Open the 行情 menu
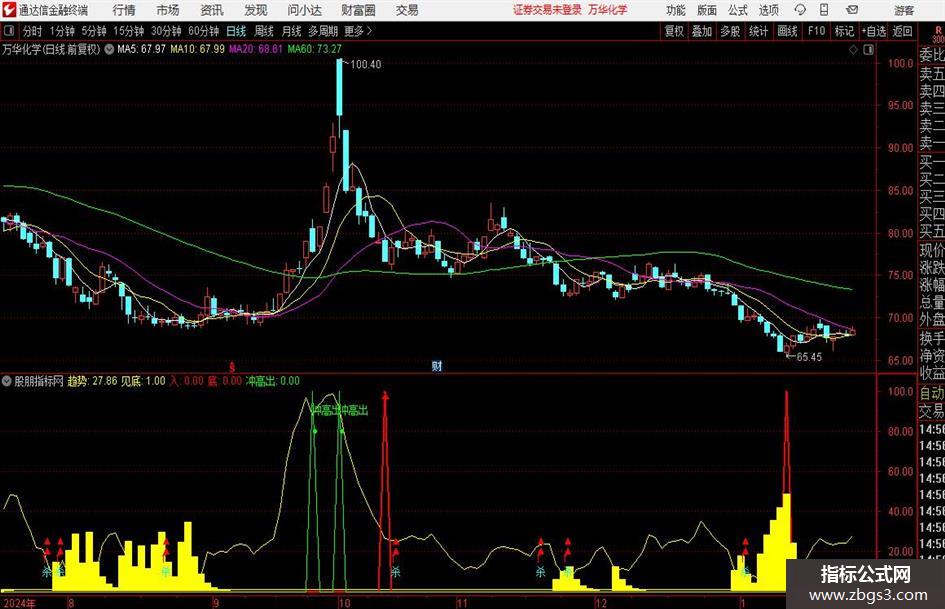Screen dimensions: 945x609 click(124, 10)
